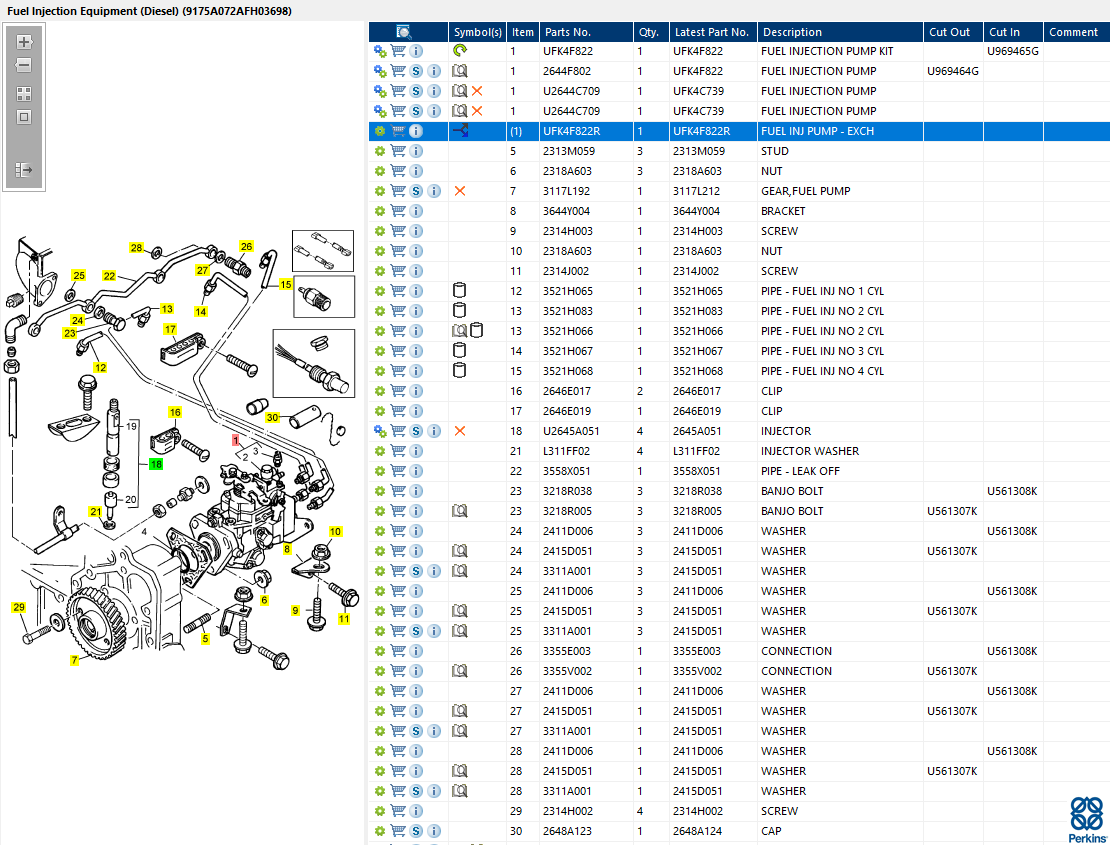Open book-magnifier symbol on 2644F802 row
Screen dimensions: 1110x845
460,71
